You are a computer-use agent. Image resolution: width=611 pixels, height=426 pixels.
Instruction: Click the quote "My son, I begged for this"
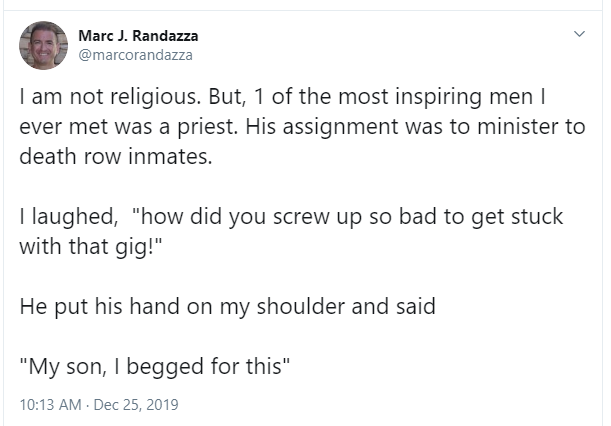155,364
